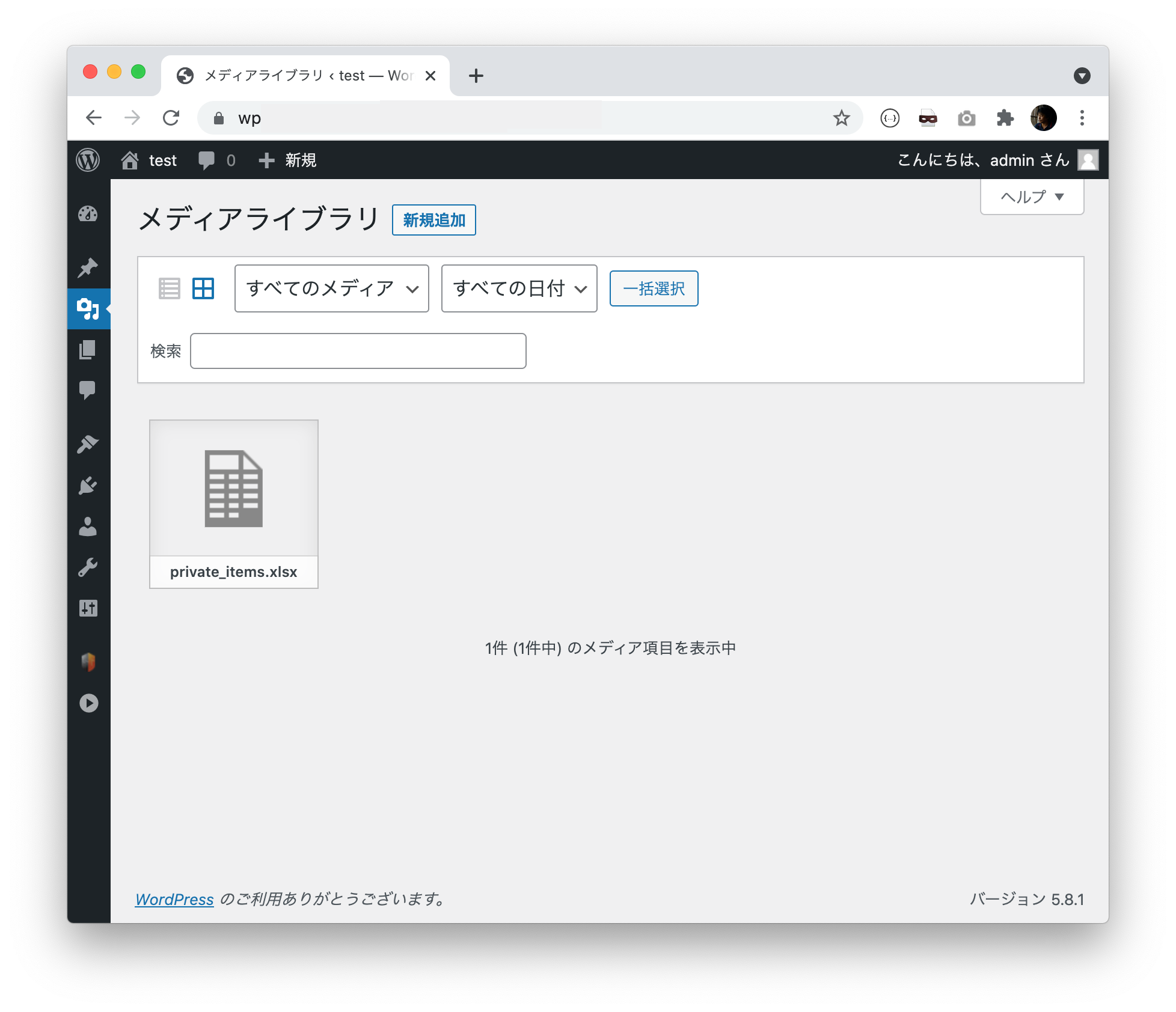Open Posts pushpin sidebar icon
1176x1012 pixels.
(88, 267)
